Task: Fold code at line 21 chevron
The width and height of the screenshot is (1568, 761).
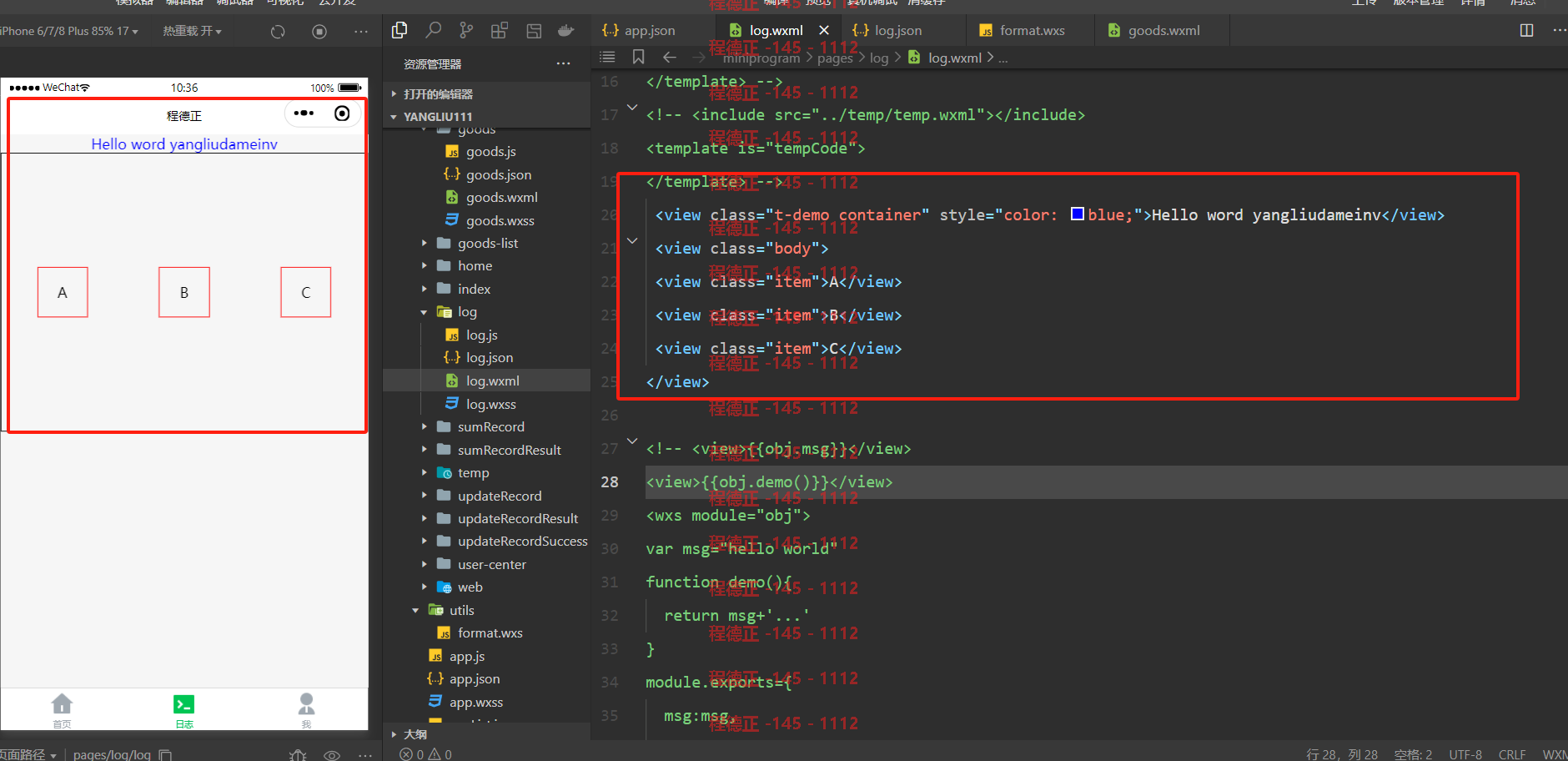Action: pyautogui.click(x=632, y=241)
